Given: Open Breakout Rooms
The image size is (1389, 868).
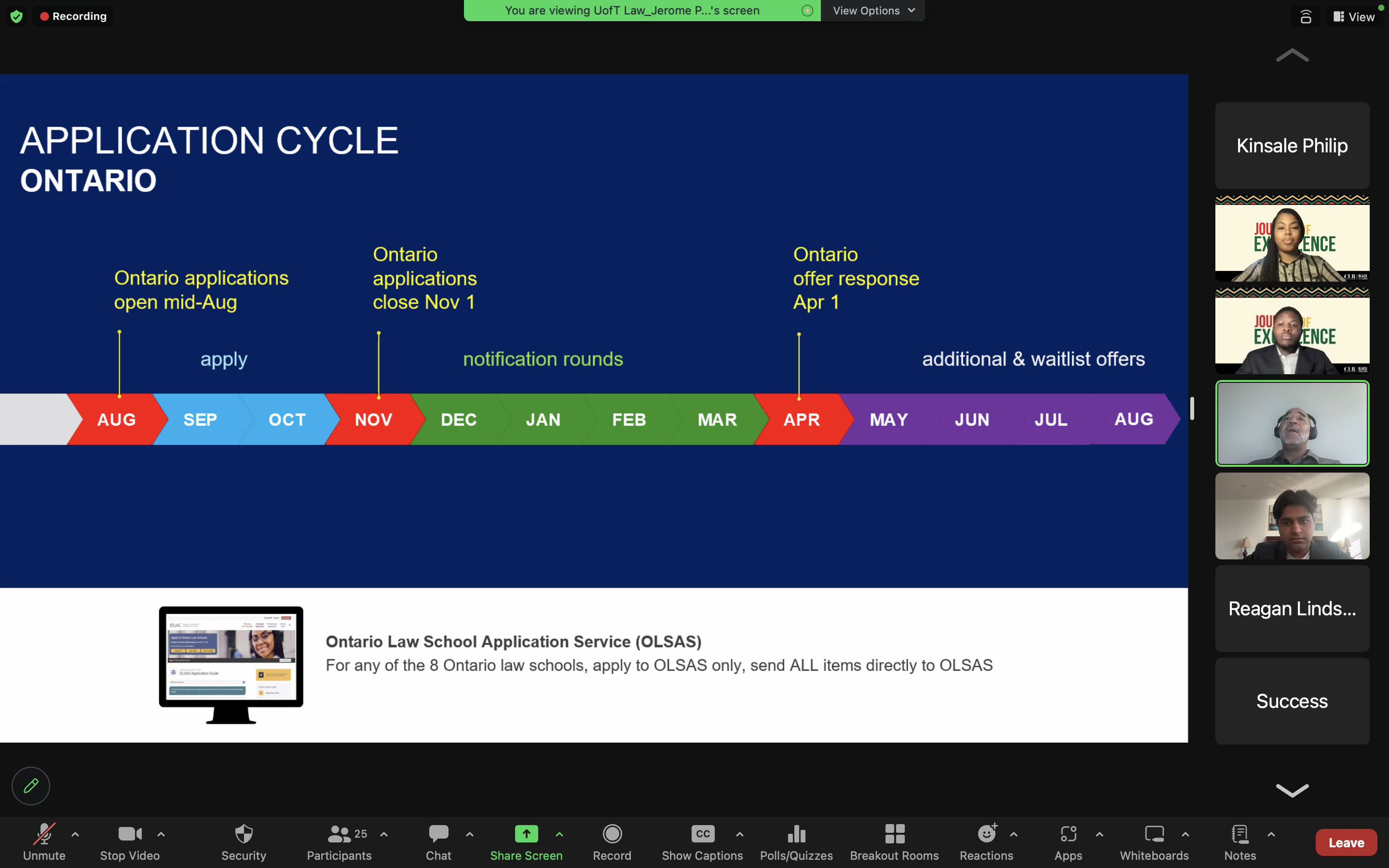Looking at the screenshot, I should click(x=894, y=841).
